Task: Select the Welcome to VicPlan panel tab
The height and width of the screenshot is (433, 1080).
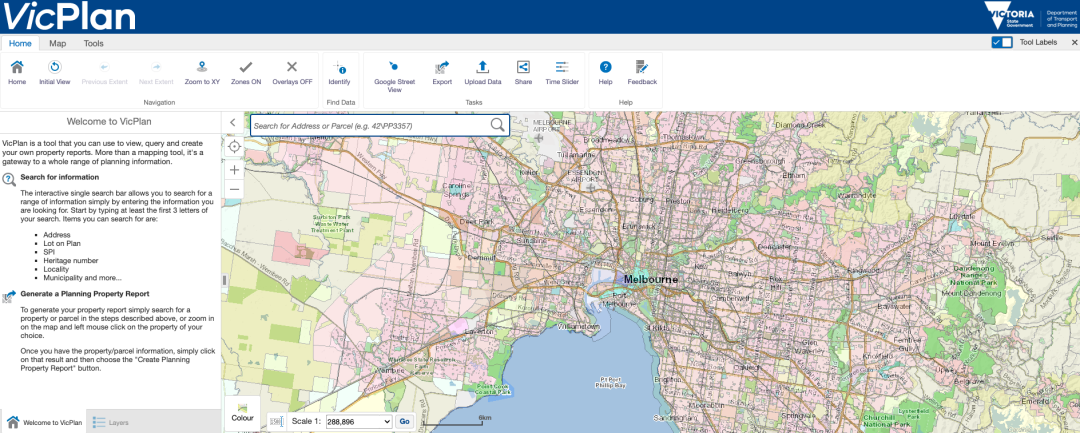Action: tap(44, 422)
